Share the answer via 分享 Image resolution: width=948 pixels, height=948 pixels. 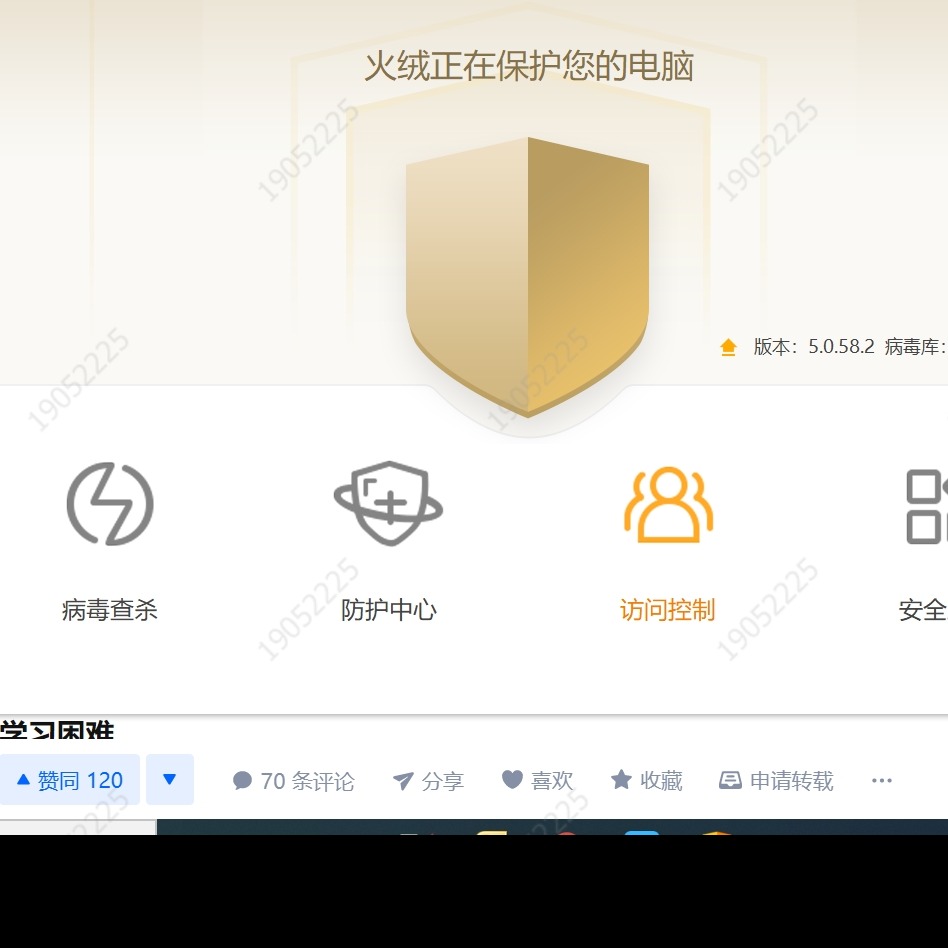[x=428, y=781]
